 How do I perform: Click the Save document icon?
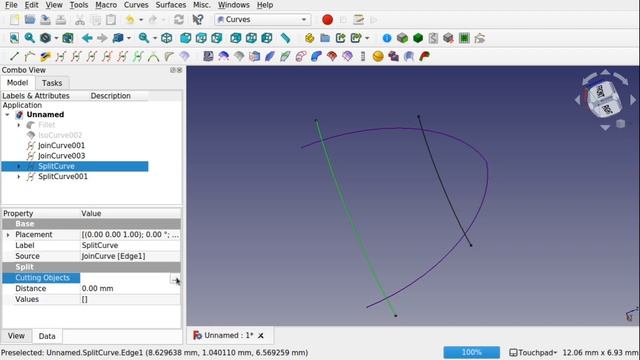coord(45,20)
